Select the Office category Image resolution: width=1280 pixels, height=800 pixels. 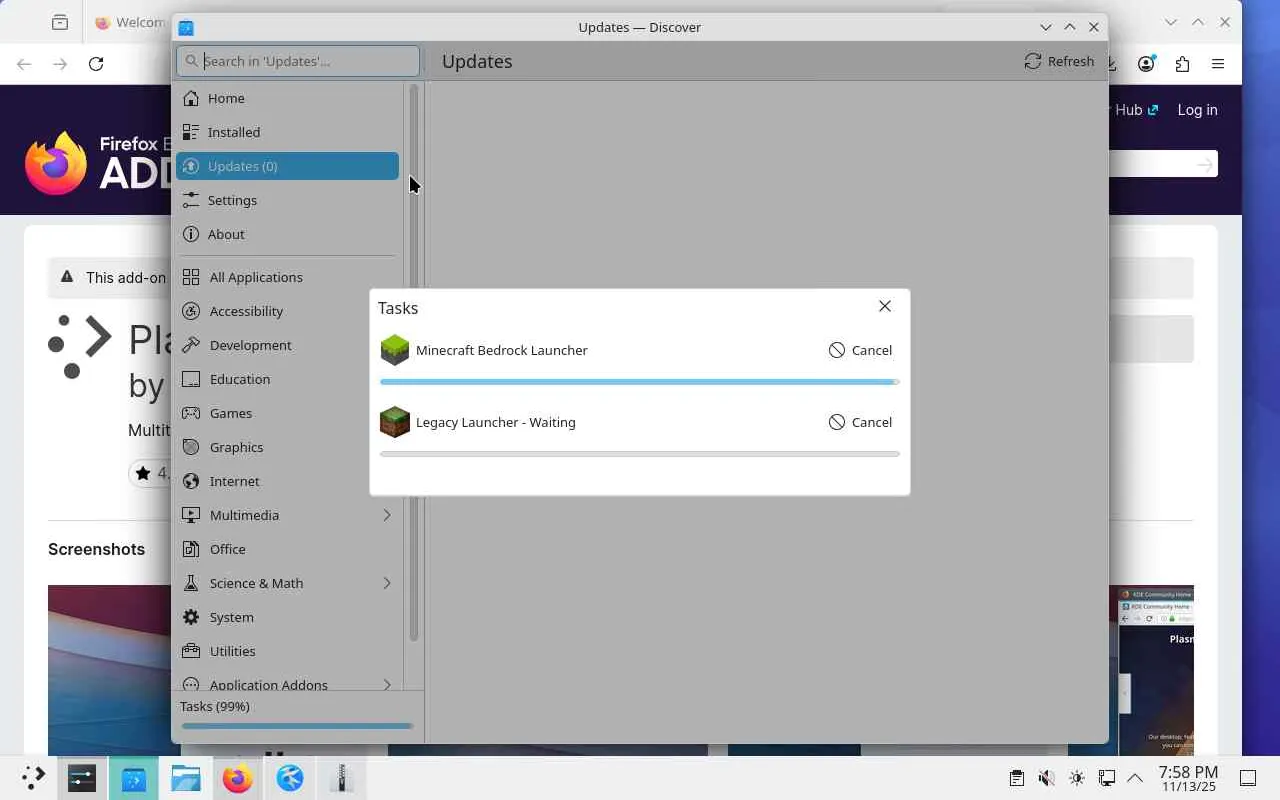[x=287, y=549]
